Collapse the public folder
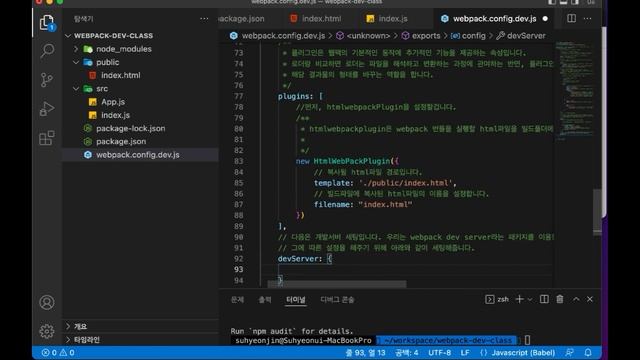This screenshot has height=360, width=640. tap(76, 62)
